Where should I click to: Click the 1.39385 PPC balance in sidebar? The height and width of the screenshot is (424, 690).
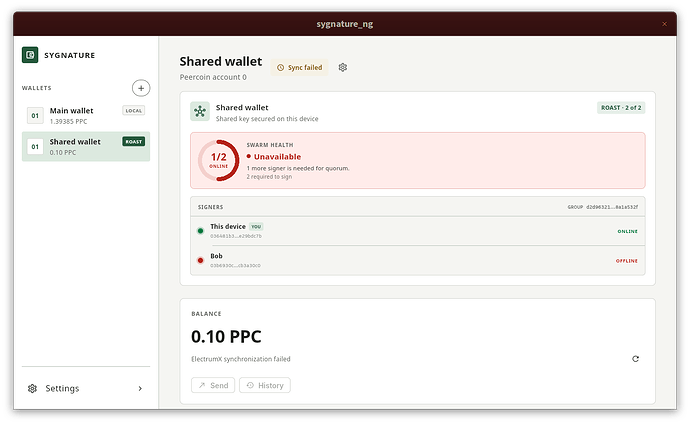[x=68, y=121]
